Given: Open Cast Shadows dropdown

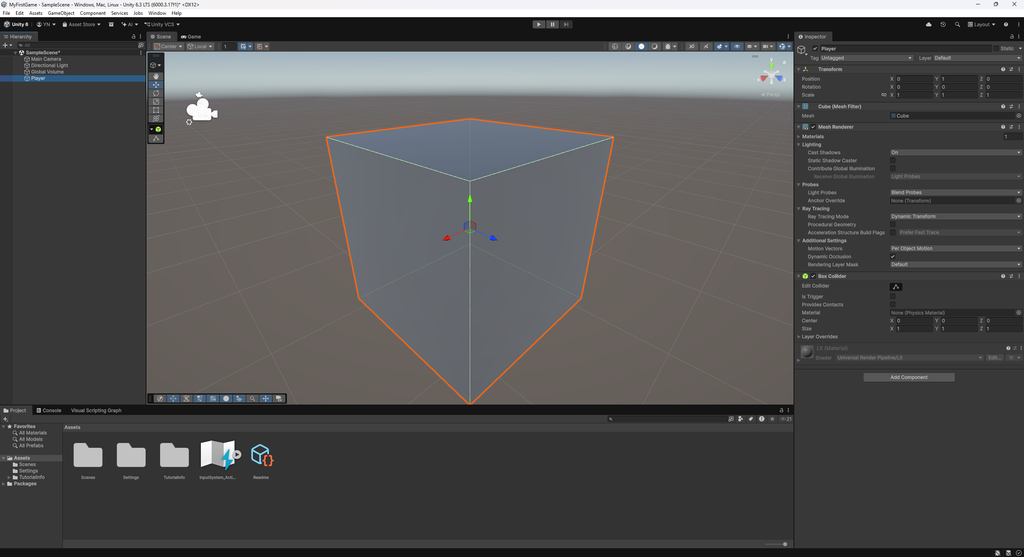Looking at the screenshot, I should click(955, 152).
